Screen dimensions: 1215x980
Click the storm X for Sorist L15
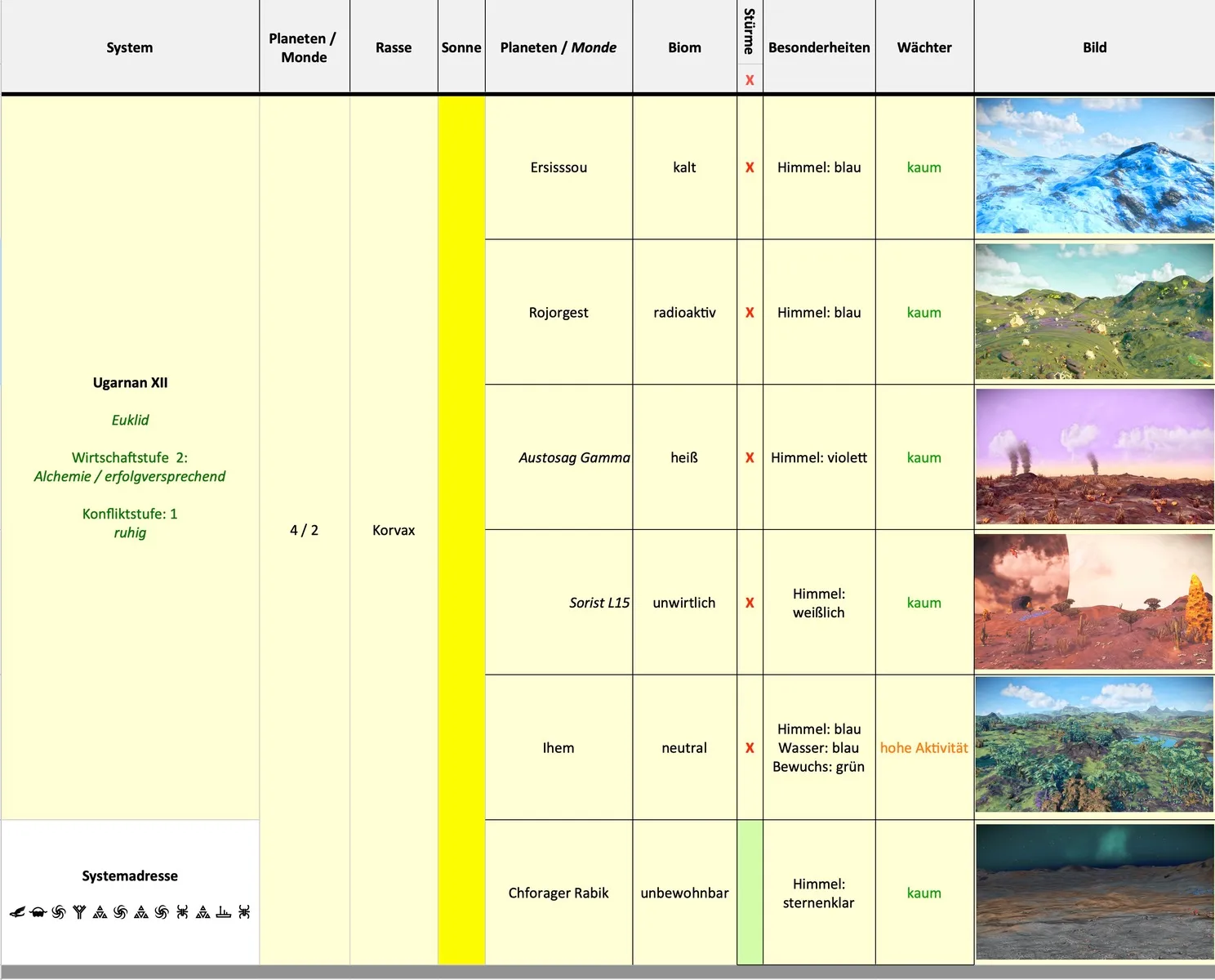coord(750,603)
